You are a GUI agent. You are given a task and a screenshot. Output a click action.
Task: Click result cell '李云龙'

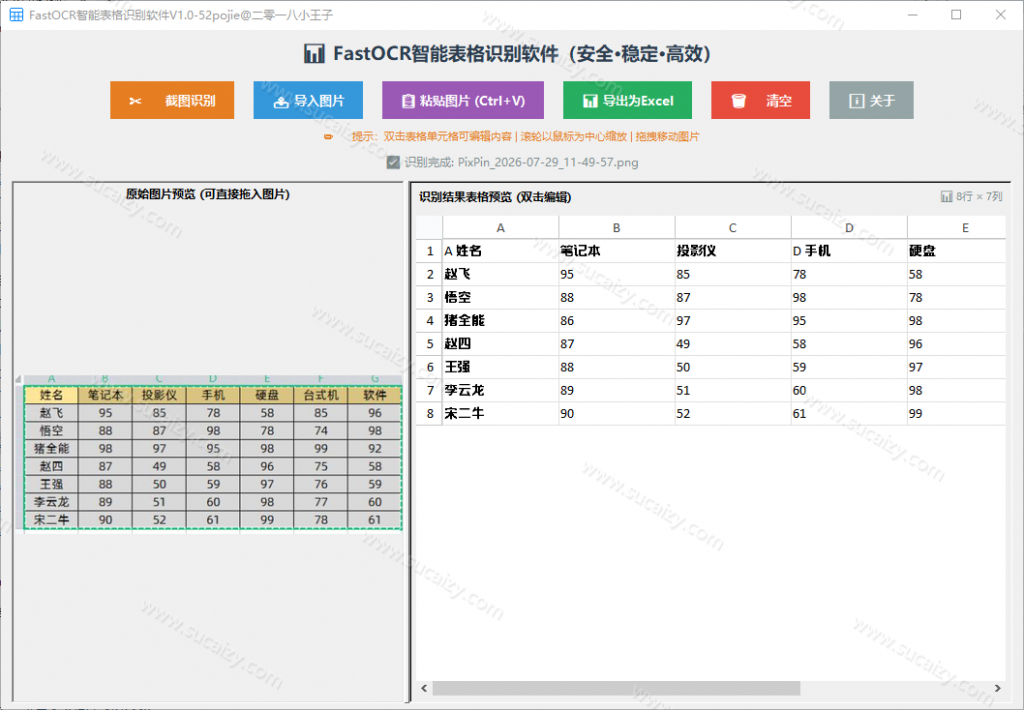pos(500,390)
